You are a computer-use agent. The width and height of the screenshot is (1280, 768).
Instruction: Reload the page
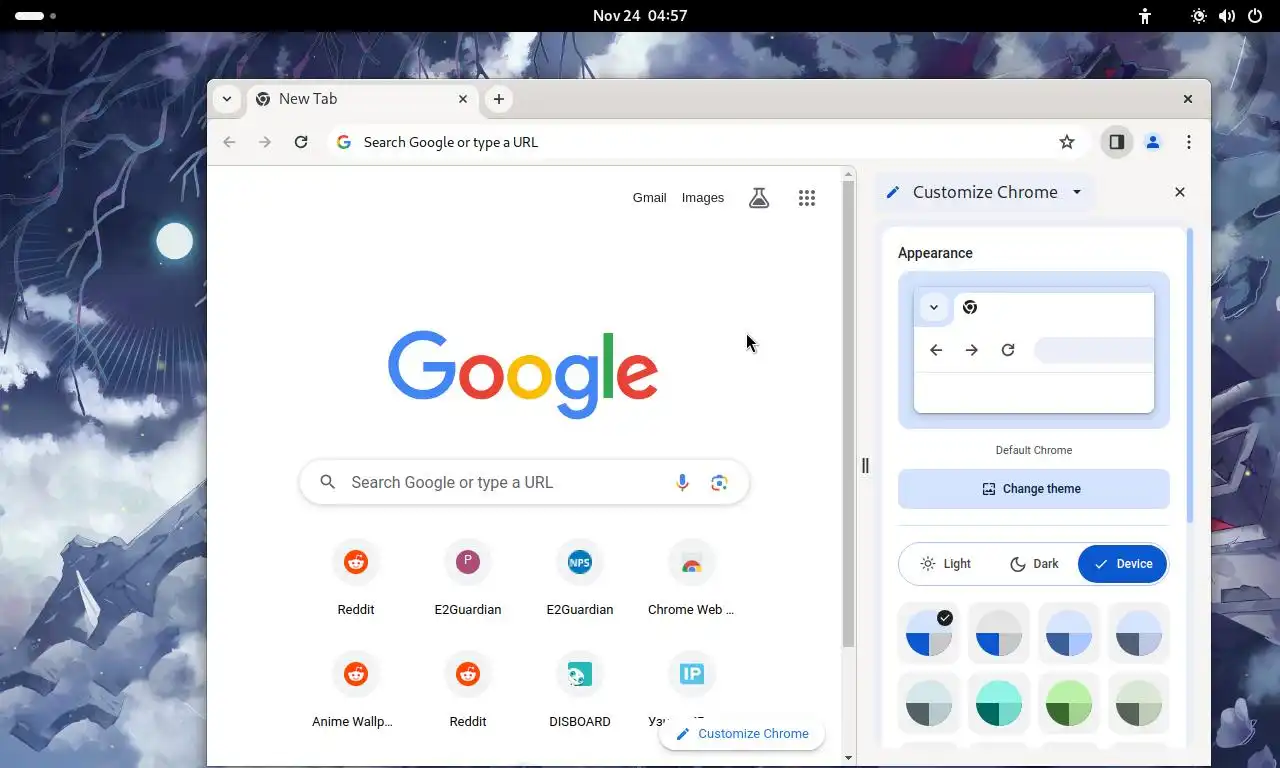[301, 142]
